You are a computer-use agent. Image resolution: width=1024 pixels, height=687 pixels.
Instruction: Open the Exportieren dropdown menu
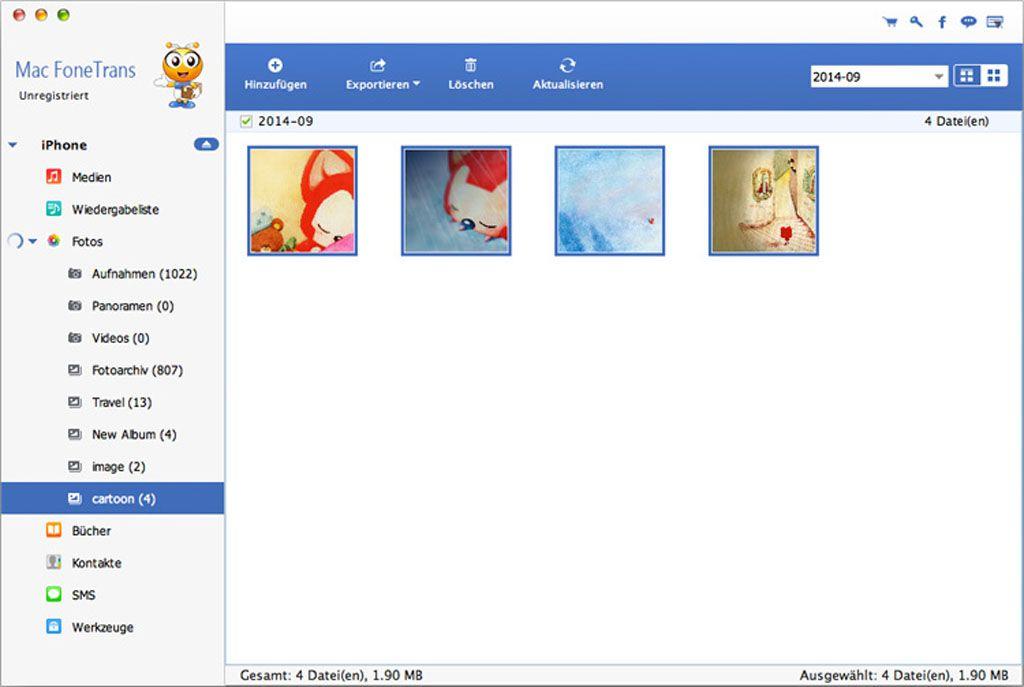(383, 74)
